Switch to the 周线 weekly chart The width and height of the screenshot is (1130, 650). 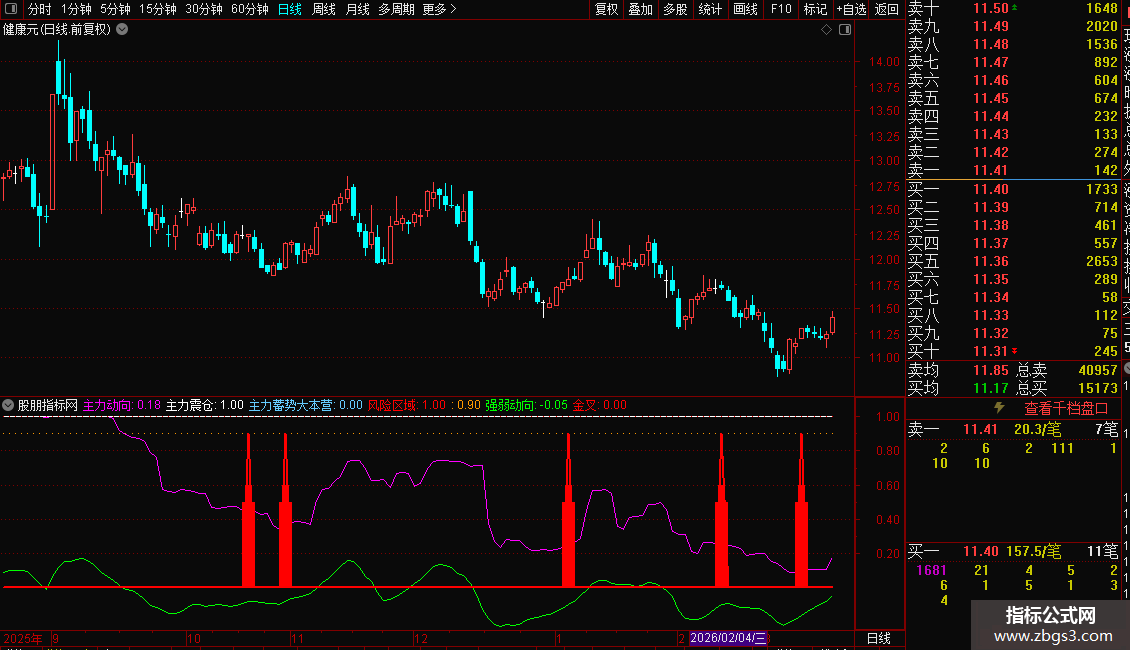point(324,9)
